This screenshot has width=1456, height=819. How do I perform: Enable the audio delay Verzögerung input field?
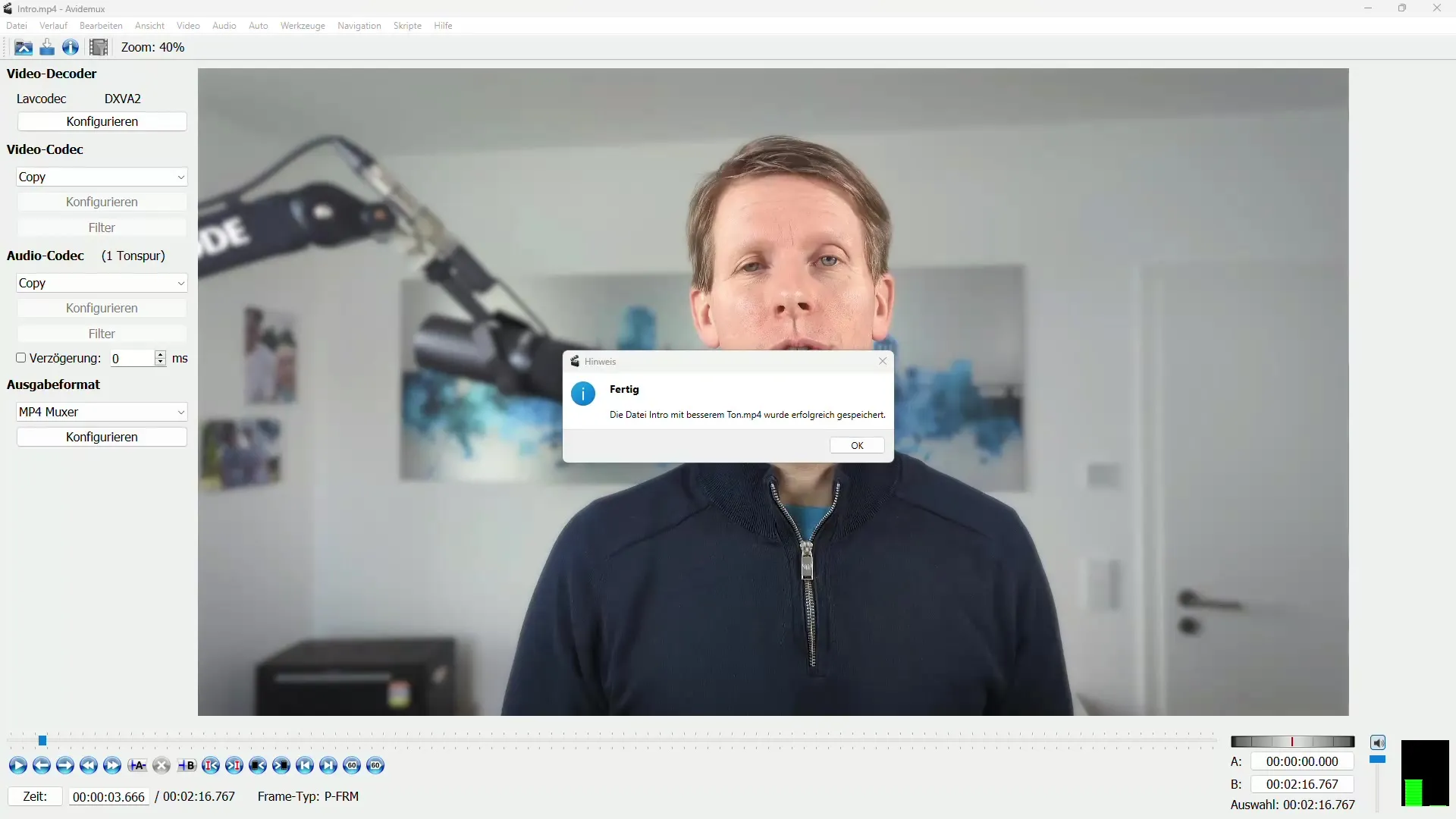[20, 357]
